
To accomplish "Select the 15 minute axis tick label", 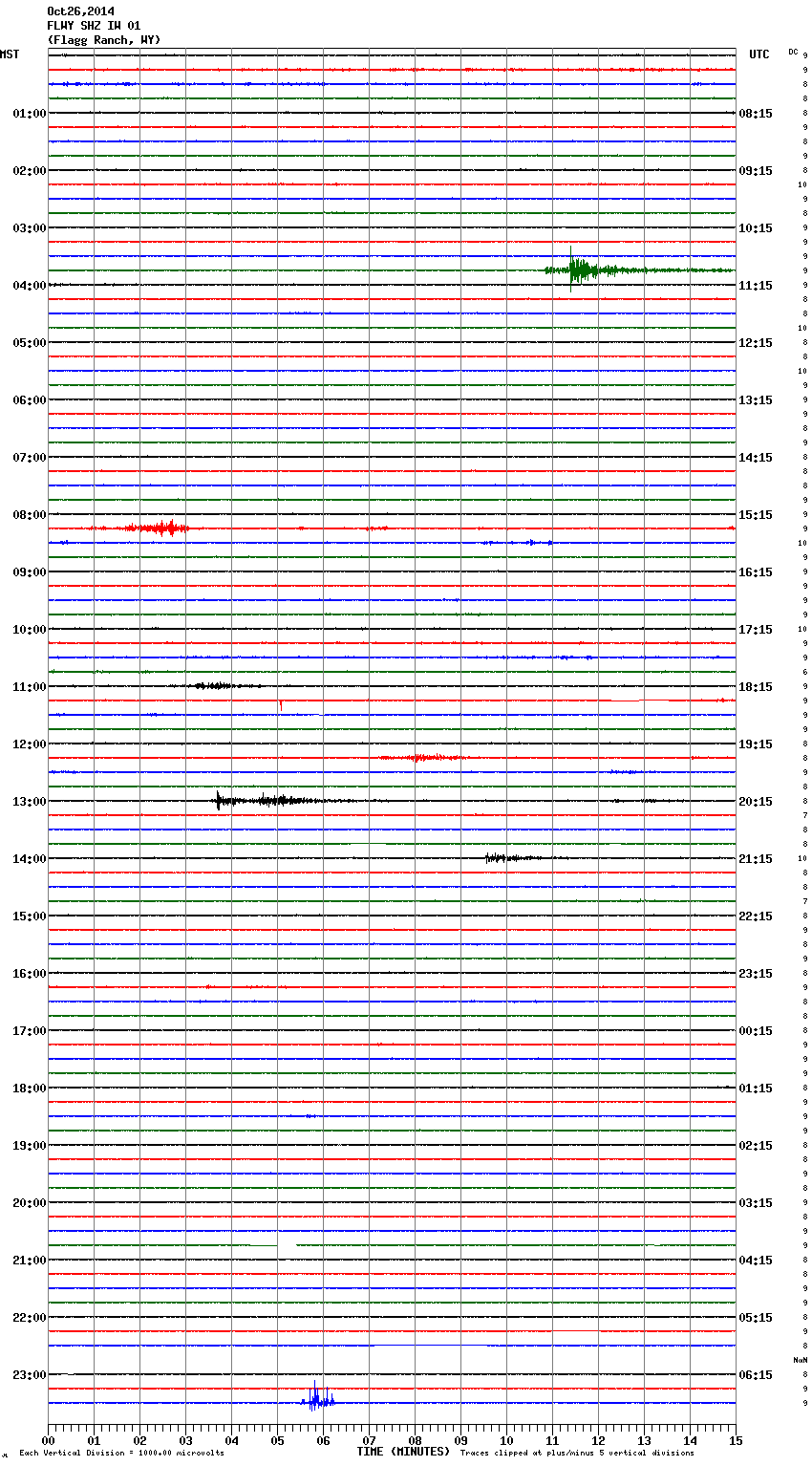I will [x=736, y=1441].
